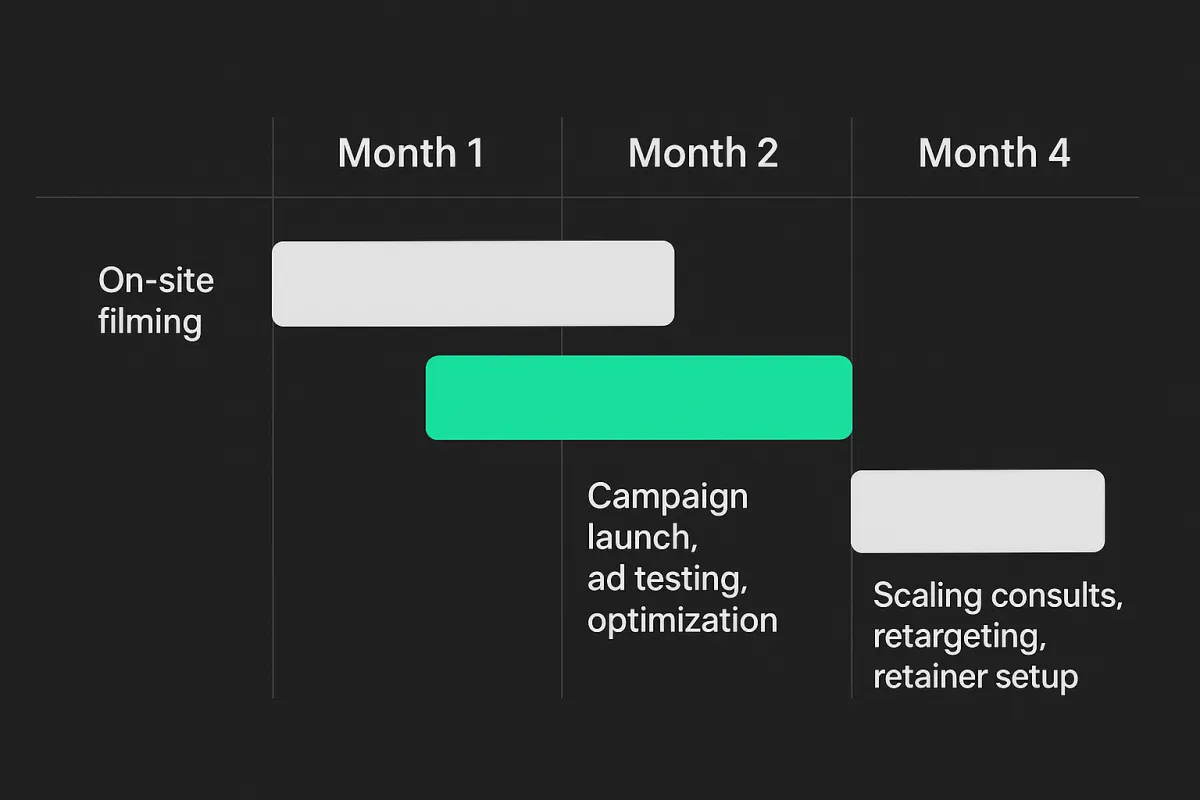Click the retainer setup text line
The height and width of the screenshot is (800, 1200).
976,677
